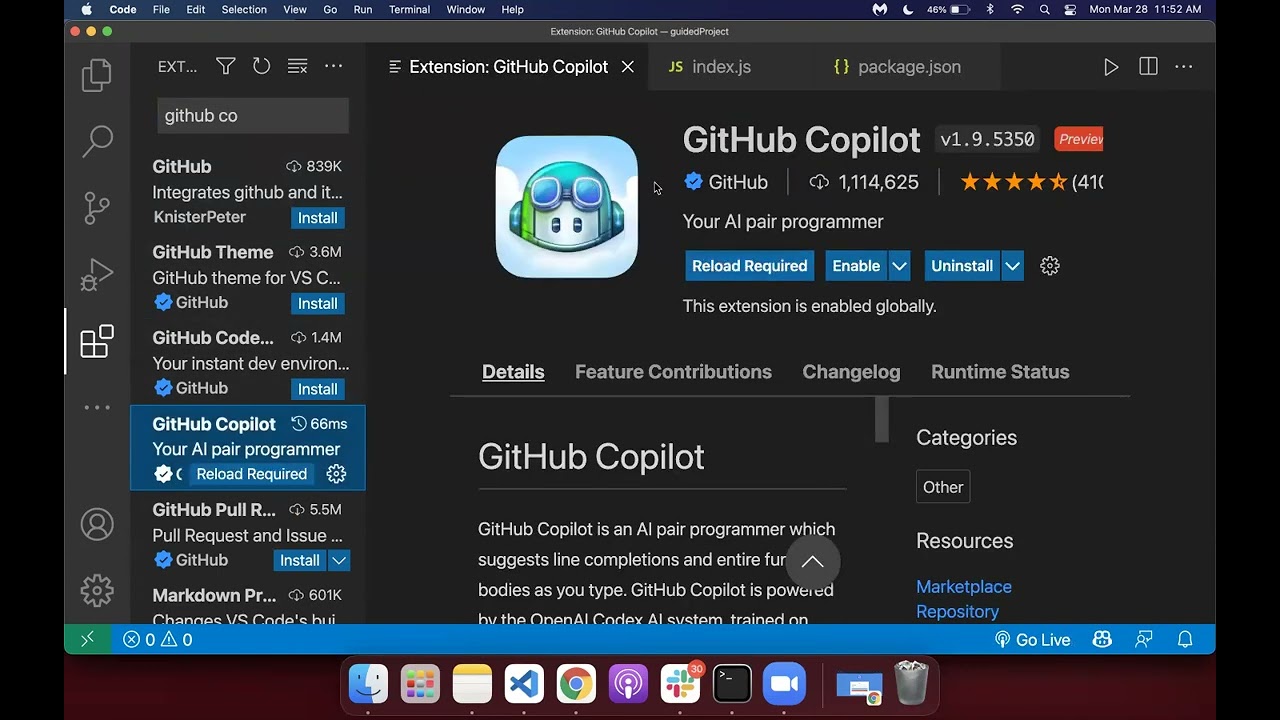Expand Install dropdown for GitHub Pull Requests

[339, 560]
